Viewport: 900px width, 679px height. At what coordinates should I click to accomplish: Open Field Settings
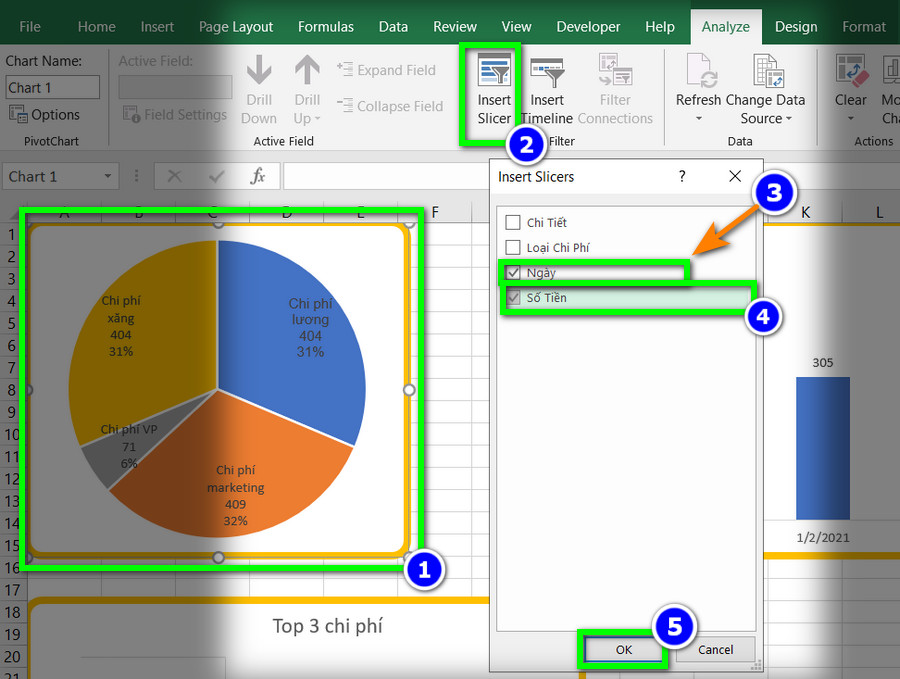coord(174,114)
